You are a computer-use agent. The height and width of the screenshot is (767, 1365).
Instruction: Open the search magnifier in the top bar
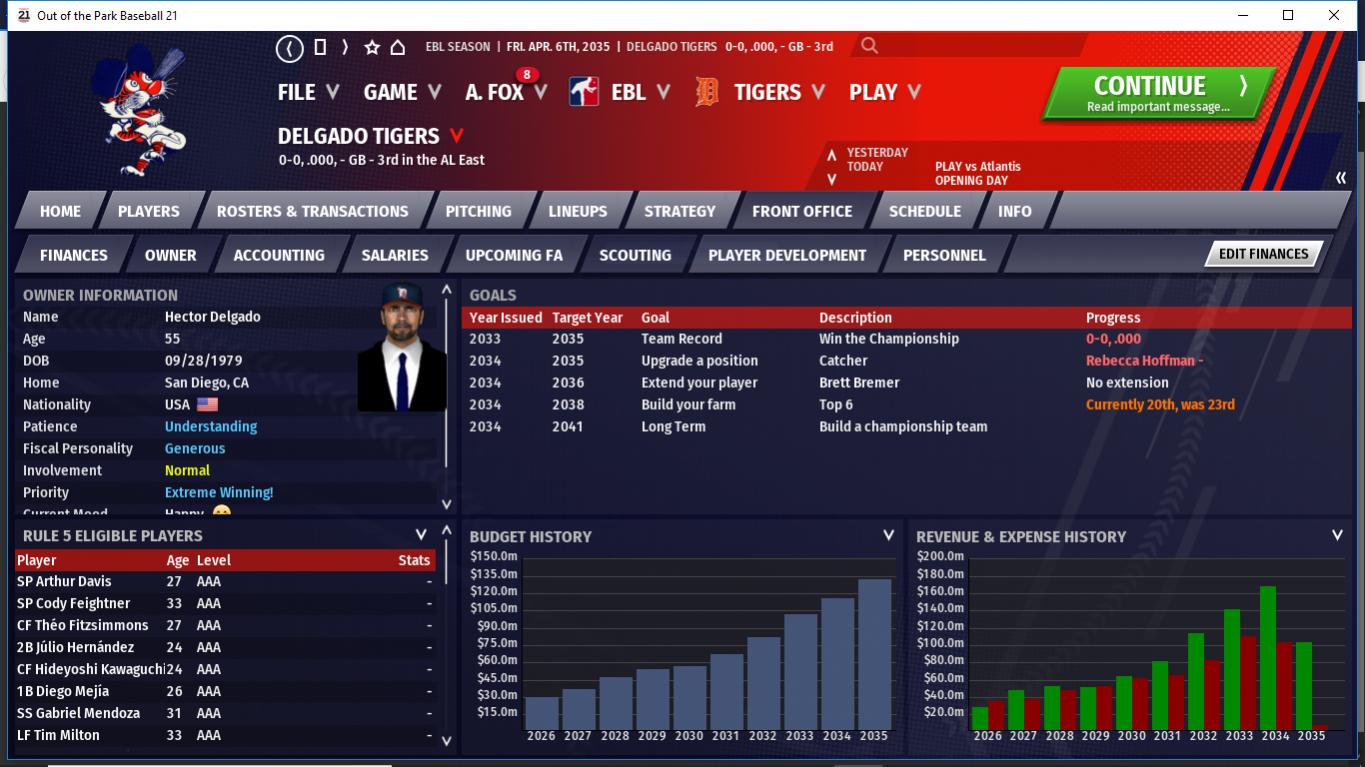pos(869,46)
